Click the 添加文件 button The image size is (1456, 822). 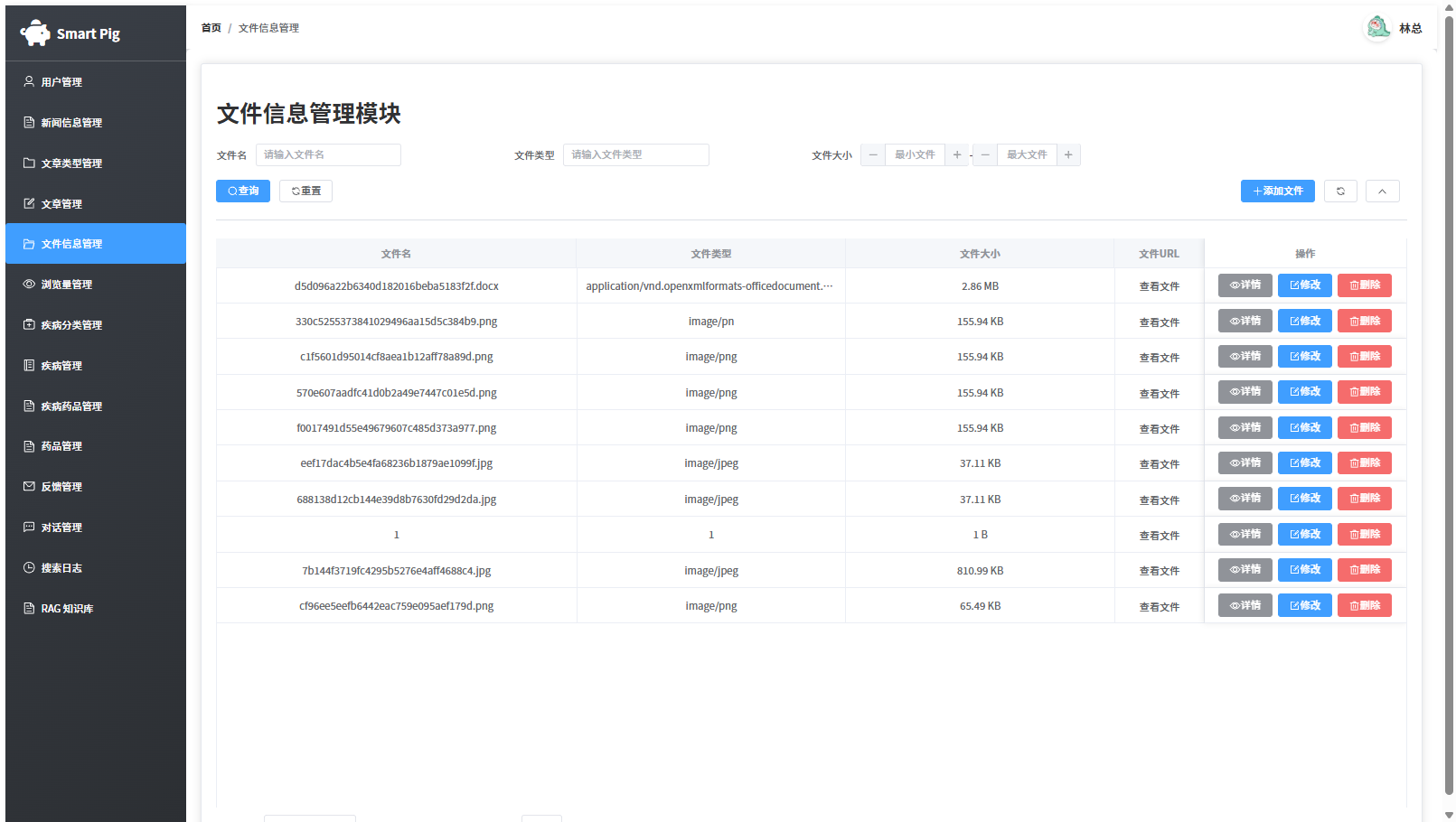click(x=1277, y=191)
